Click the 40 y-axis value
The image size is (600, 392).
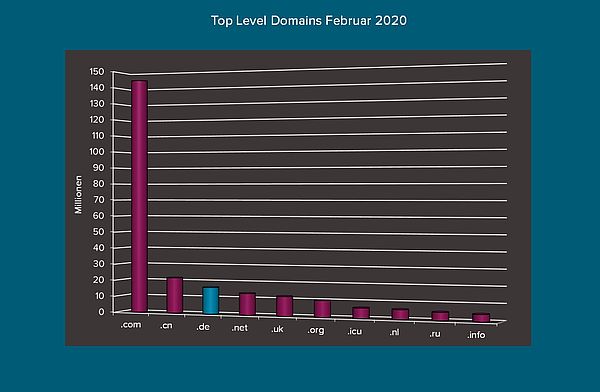[99, 248]
